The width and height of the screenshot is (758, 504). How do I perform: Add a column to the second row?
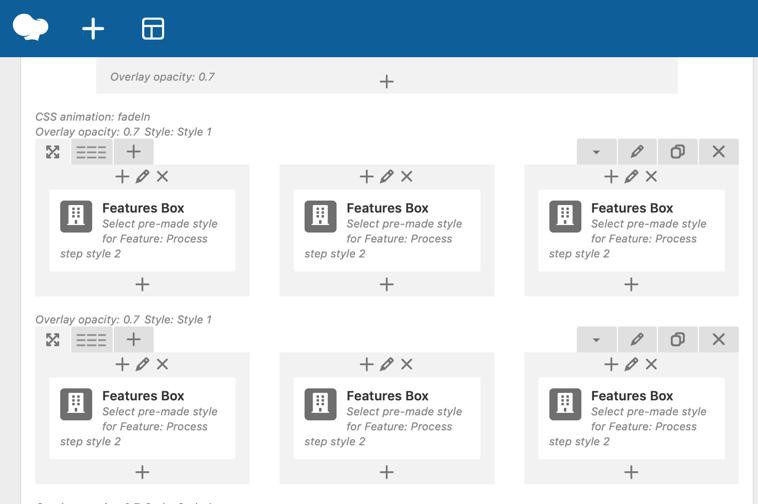click(133, 340)
